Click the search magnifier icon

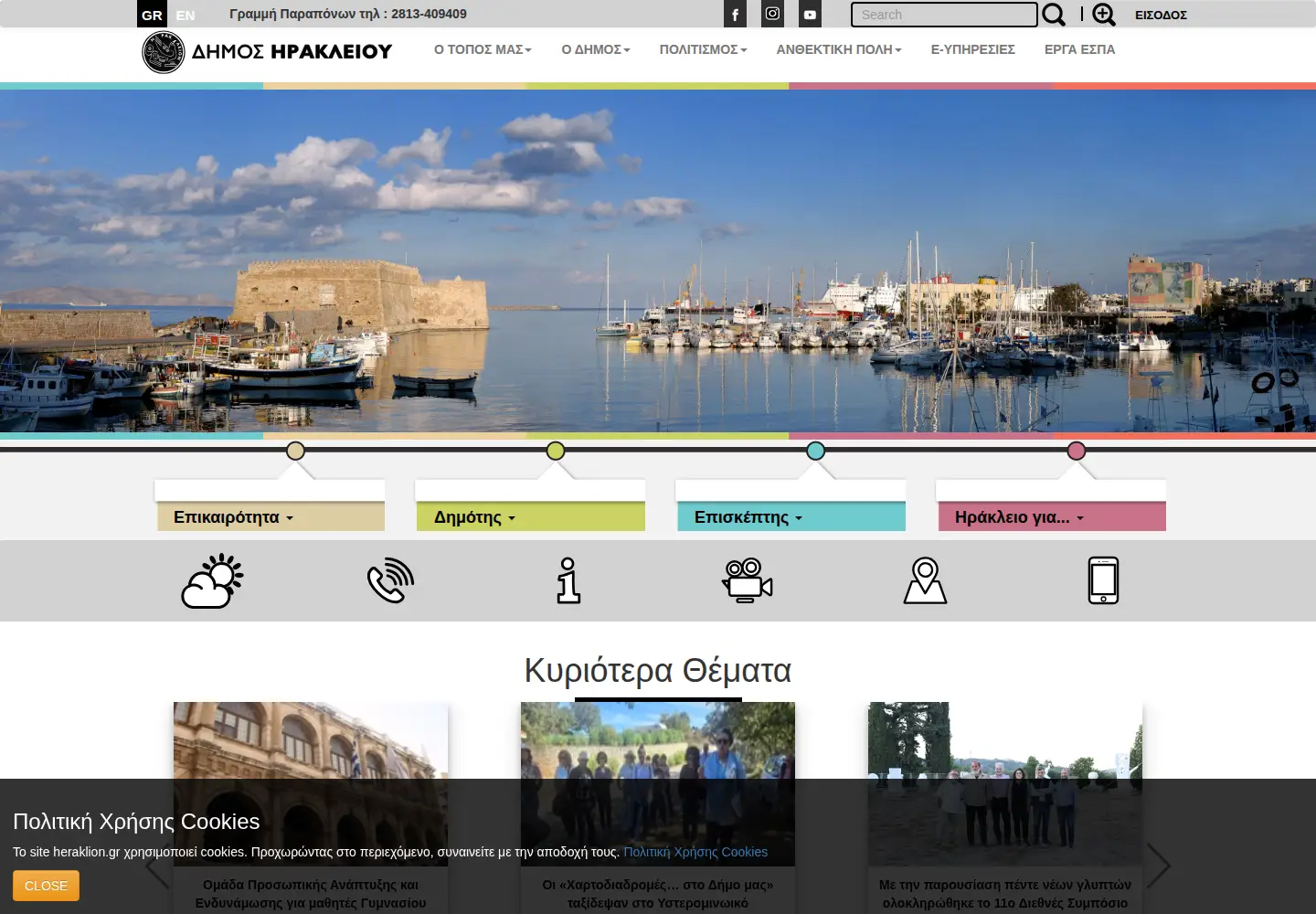(x=1054, y=15)
